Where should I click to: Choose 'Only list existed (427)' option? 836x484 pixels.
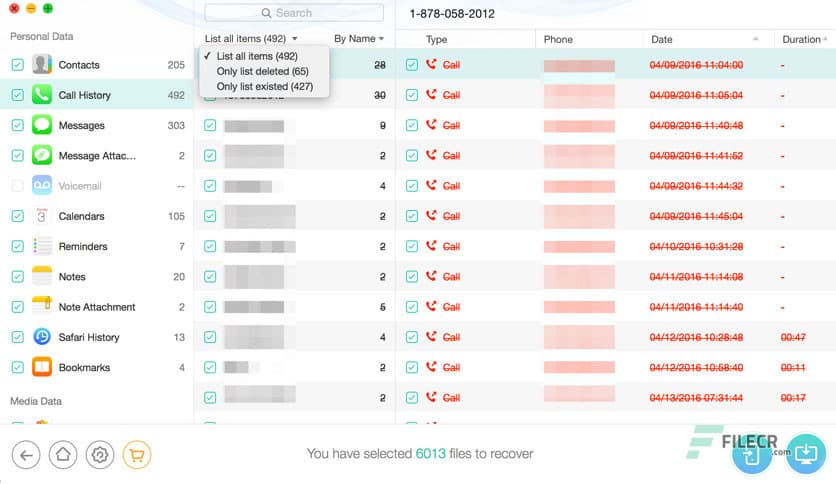(264, 87)
